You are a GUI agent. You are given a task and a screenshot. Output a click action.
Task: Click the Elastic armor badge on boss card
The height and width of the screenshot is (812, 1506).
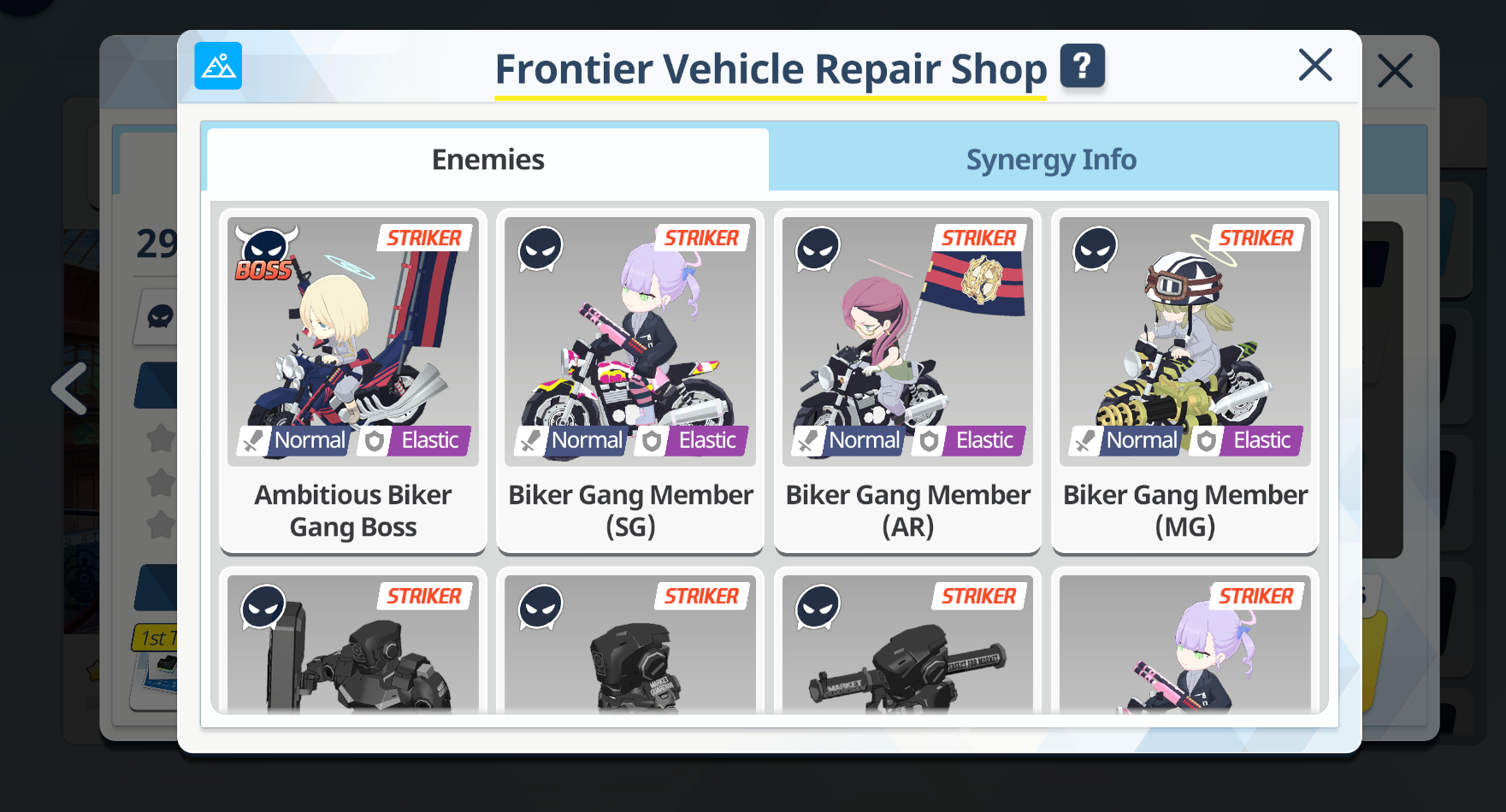(415, 440)
